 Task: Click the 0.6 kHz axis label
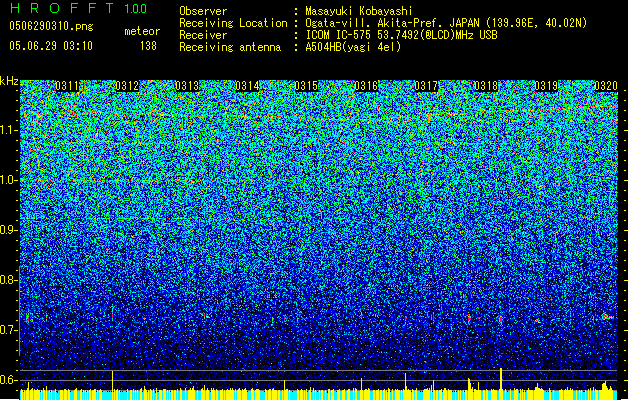8,380
